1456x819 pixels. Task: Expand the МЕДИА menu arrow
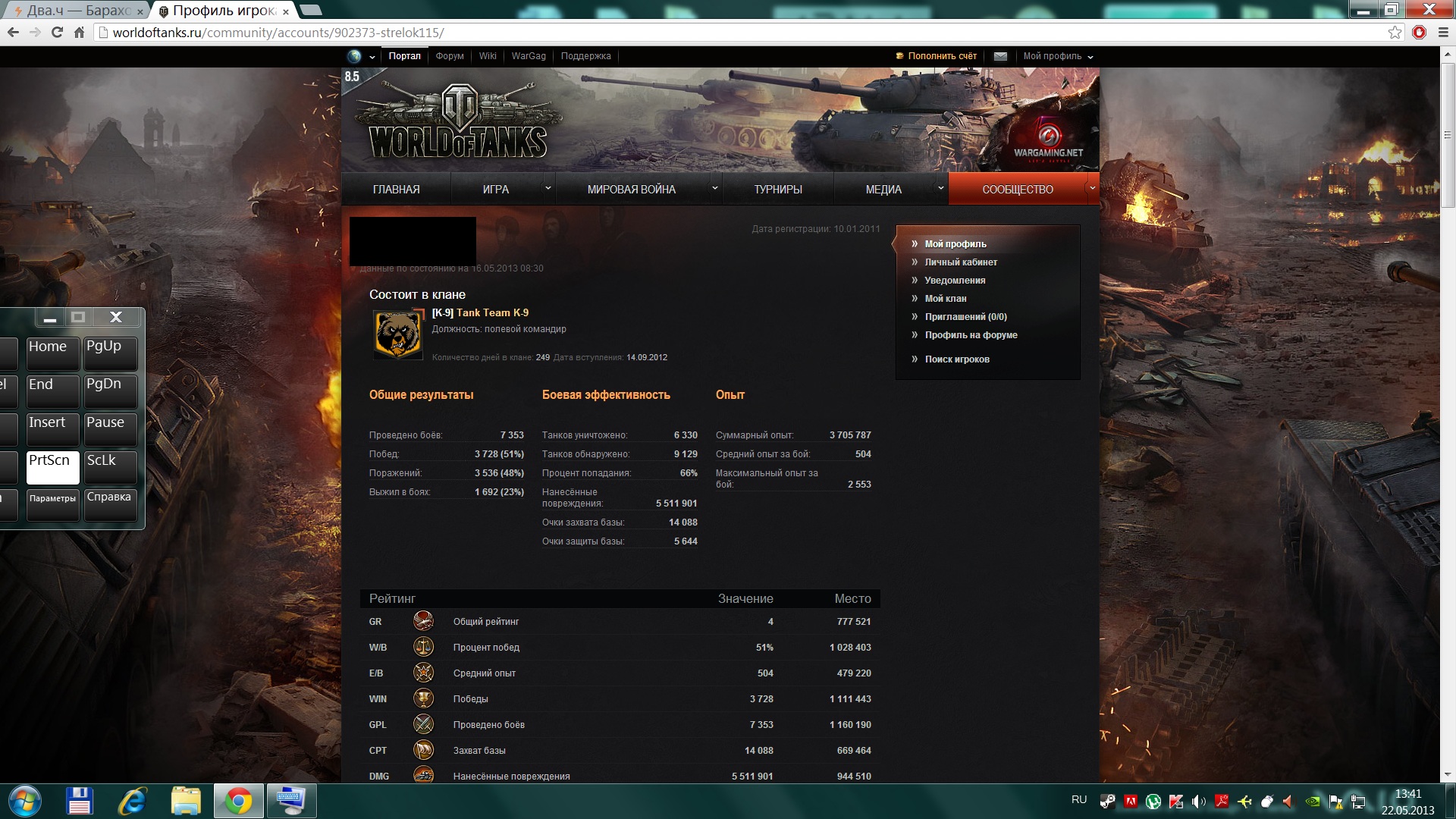point(940,189)
